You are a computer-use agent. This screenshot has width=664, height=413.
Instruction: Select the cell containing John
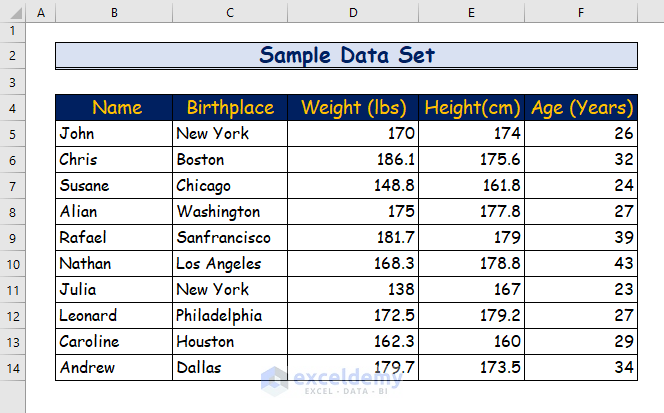114,133
